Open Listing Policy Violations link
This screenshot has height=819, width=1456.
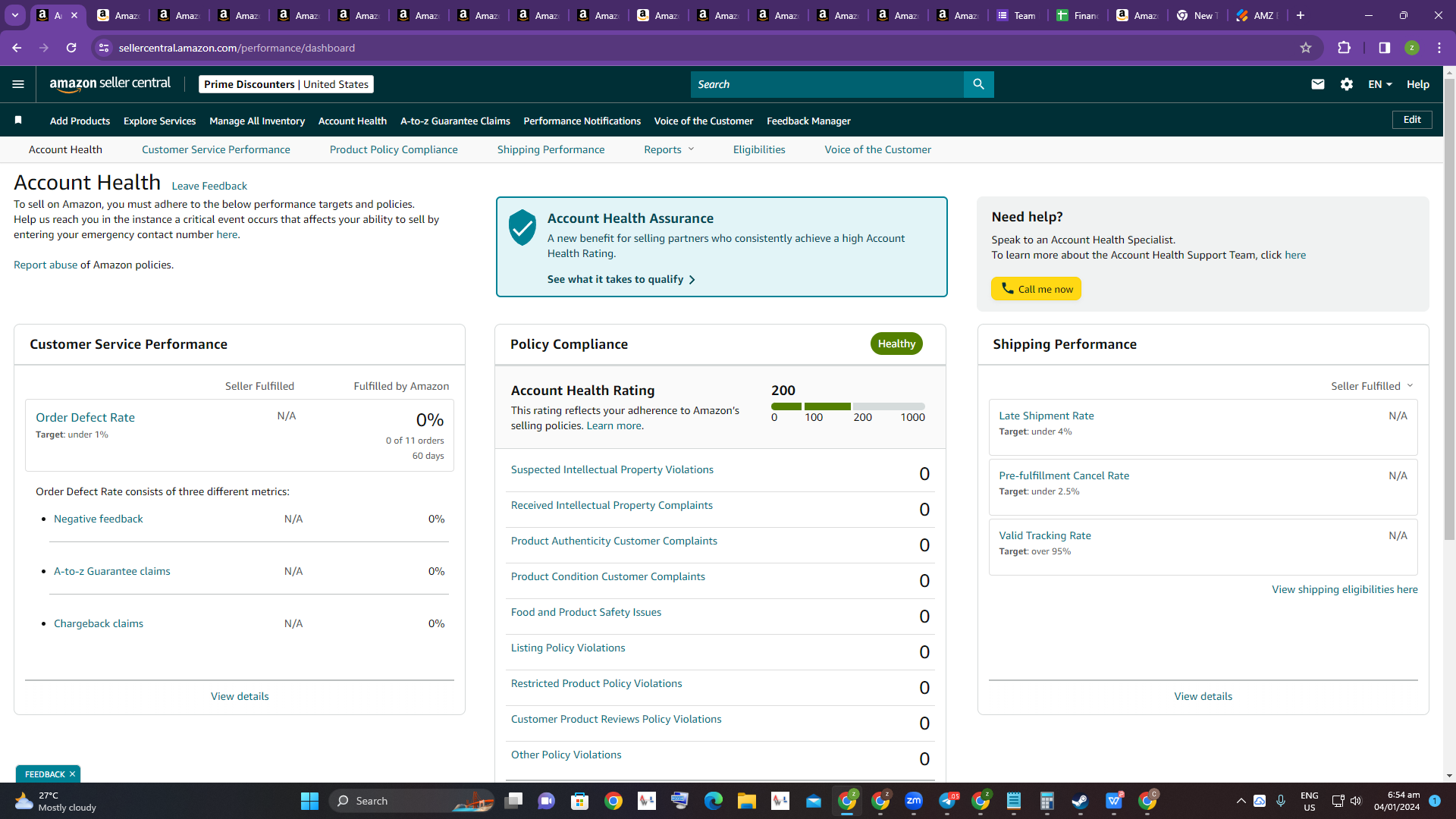(x=567, y=648)
